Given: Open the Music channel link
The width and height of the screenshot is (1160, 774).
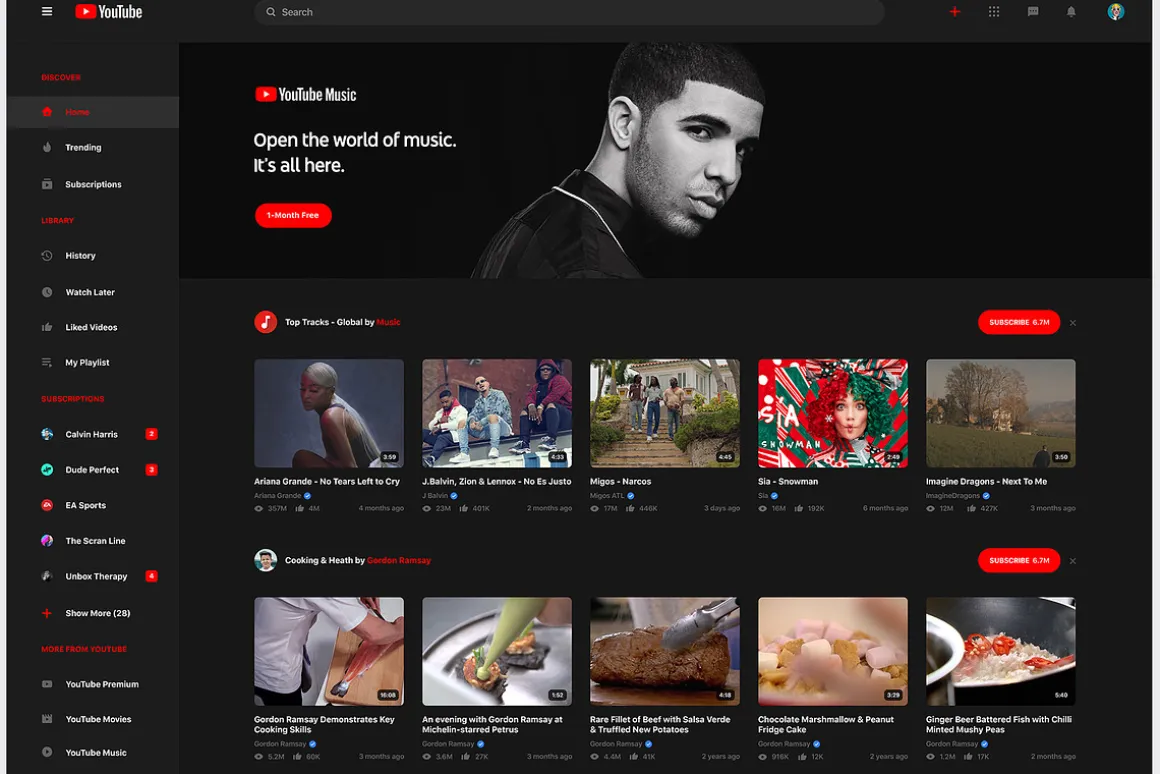Looking at the screenshot, I should point(388,322).
